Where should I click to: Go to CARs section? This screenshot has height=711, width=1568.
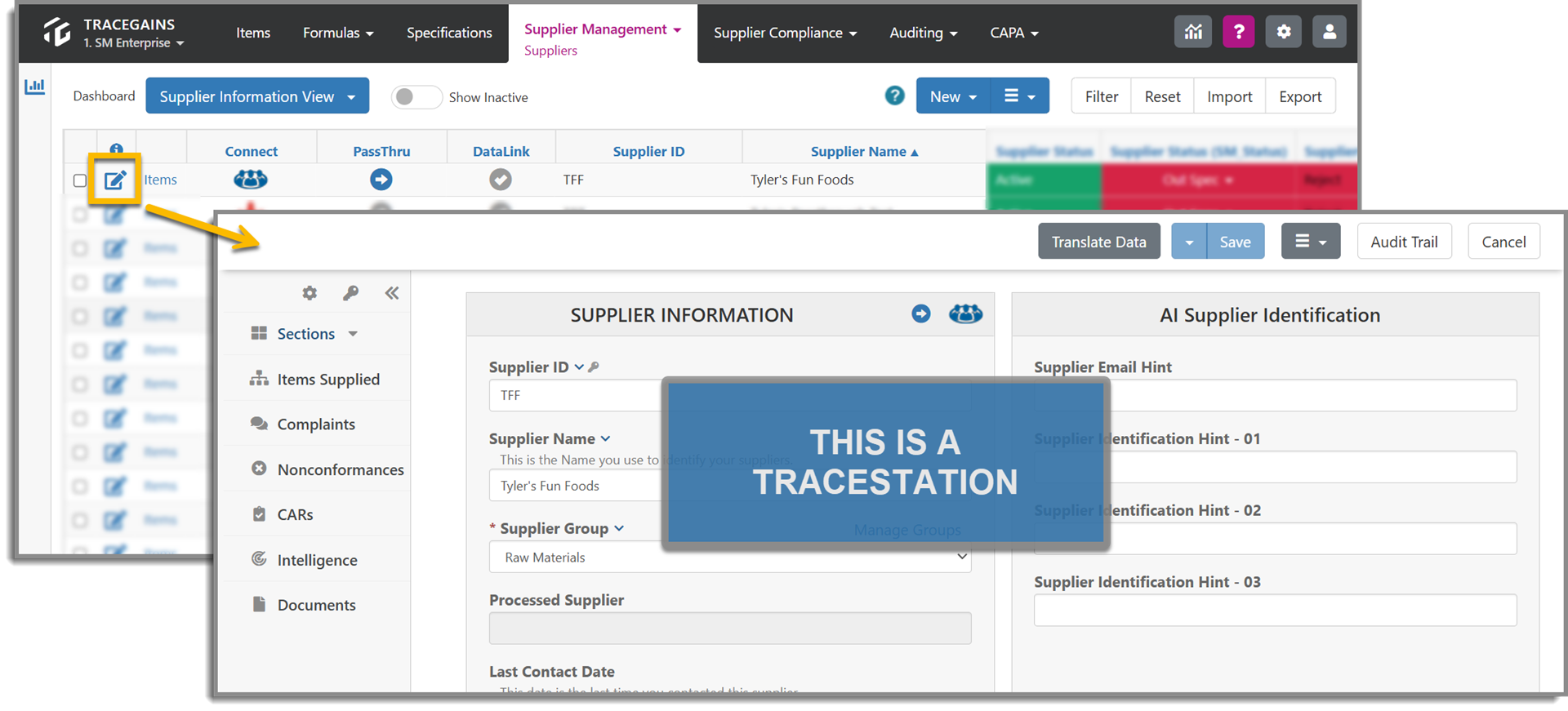[x=283, y=514]
